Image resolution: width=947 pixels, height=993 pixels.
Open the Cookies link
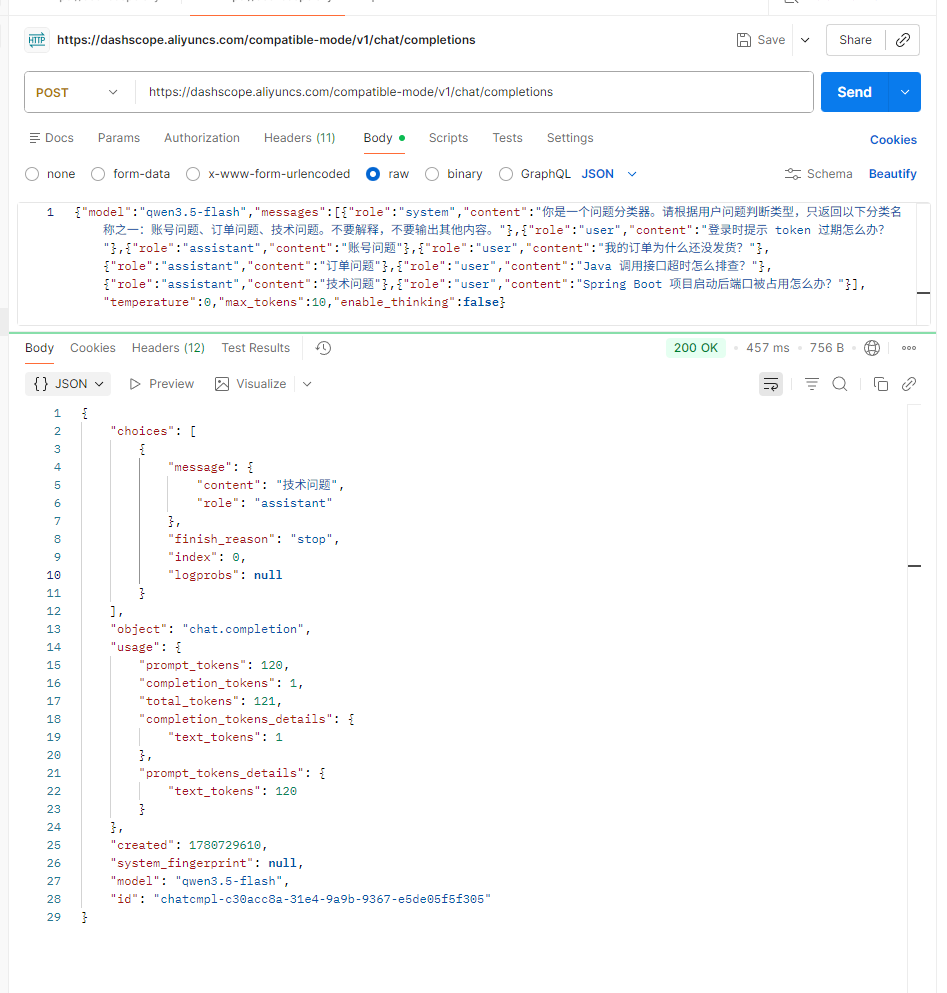point(893,140)
